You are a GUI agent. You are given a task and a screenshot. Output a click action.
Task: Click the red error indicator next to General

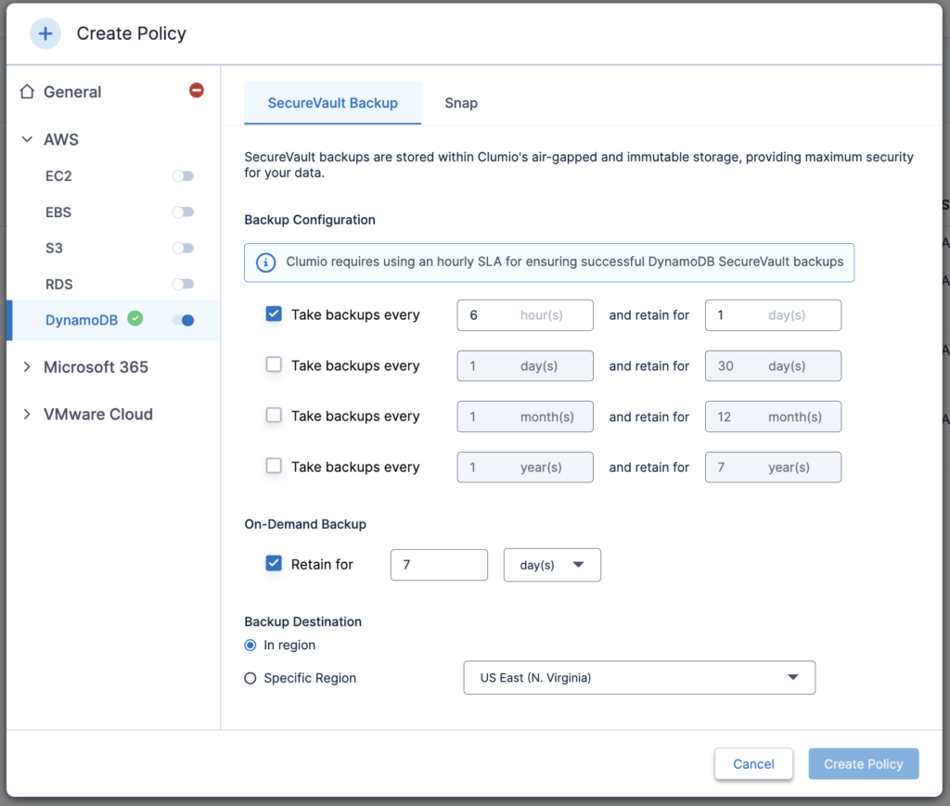point(196,90)
